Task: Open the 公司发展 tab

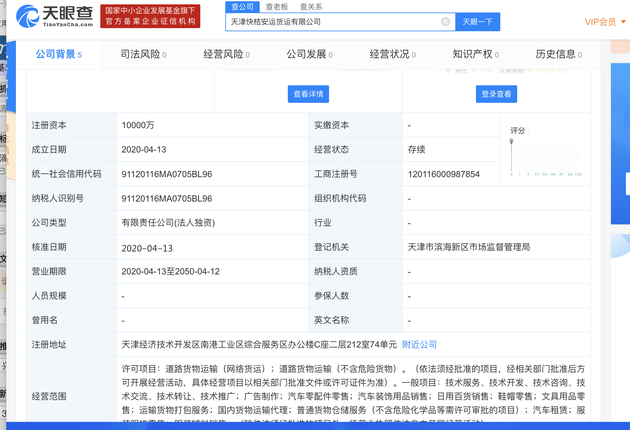Action: point(309,54)
